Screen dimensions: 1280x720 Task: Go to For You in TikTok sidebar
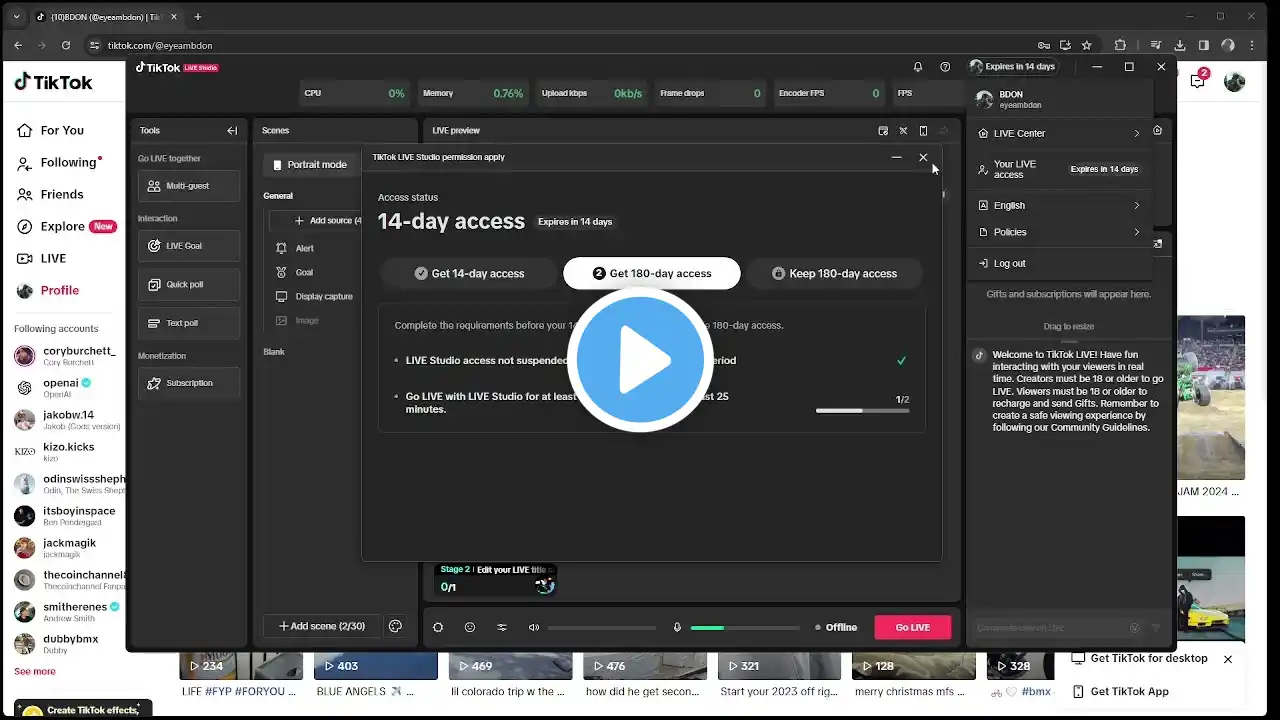coord(50,130)
